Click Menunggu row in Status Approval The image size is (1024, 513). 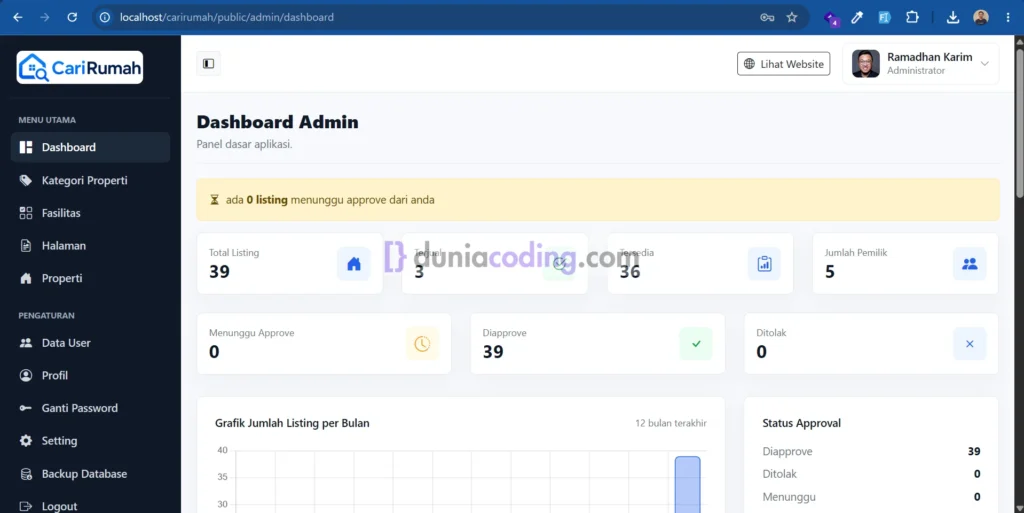pyautogui.click(x=871, y=497)
